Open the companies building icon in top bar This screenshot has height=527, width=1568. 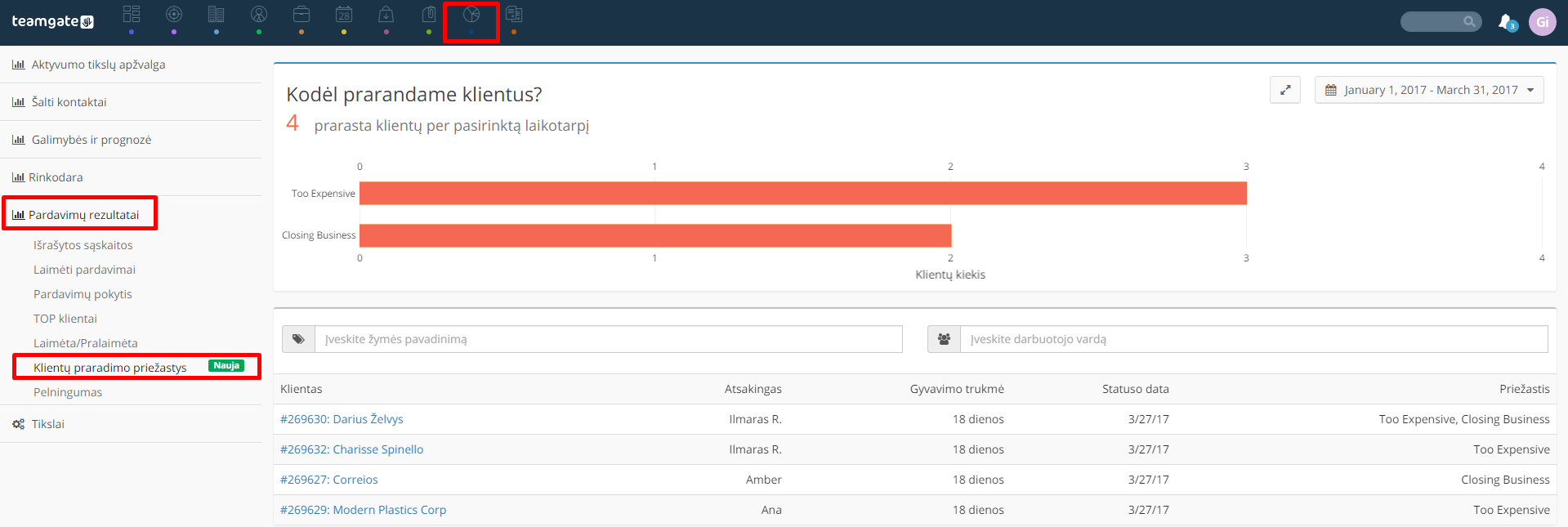click(x=217, y=14)
